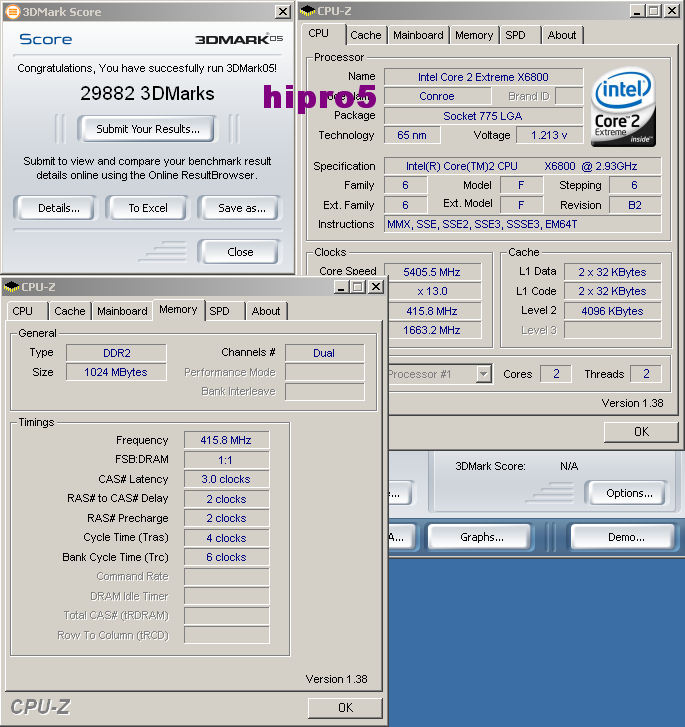Click memory Type field DDR2

(x=116, y=353)
